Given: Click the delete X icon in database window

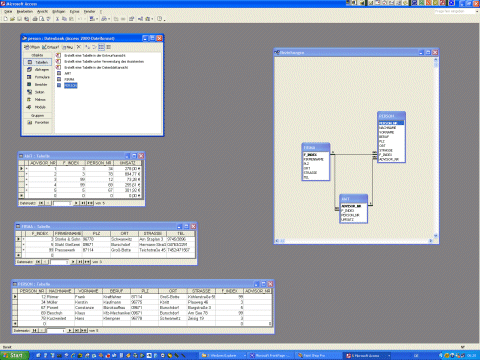Looking at the screenshot, I should pyautogui.click(x=79, y=47).
